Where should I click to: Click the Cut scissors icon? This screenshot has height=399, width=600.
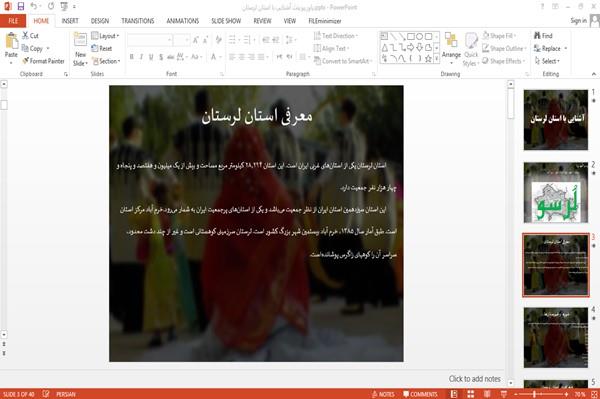point(25,36)
